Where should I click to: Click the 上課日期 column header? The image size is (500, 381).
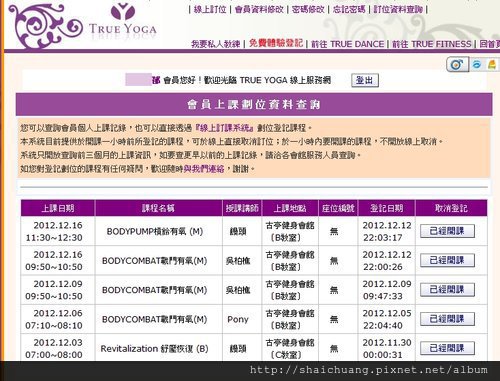pyautogui.click(x=58, y=208)
